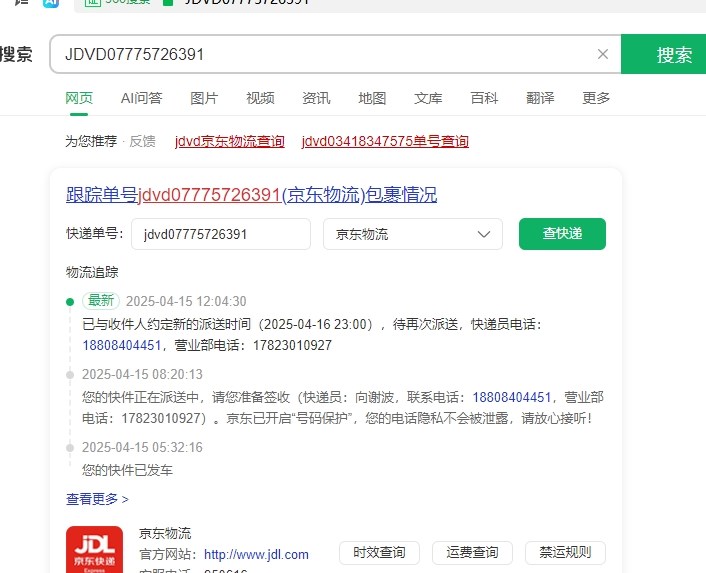Expand the 更多 menu tab
Image resolution: width=706 pixels, height=573 pixels.
click(x=596, y=98)
